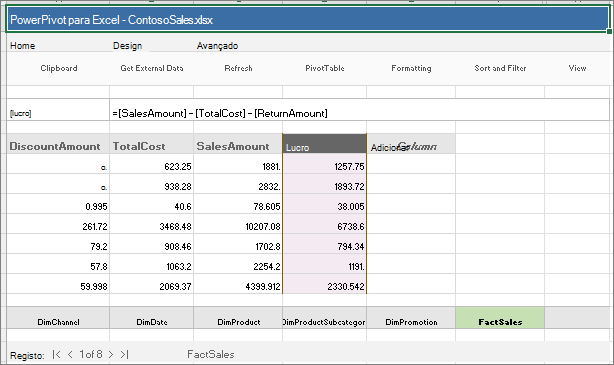Open the View ribbon group

pos(577,68)
